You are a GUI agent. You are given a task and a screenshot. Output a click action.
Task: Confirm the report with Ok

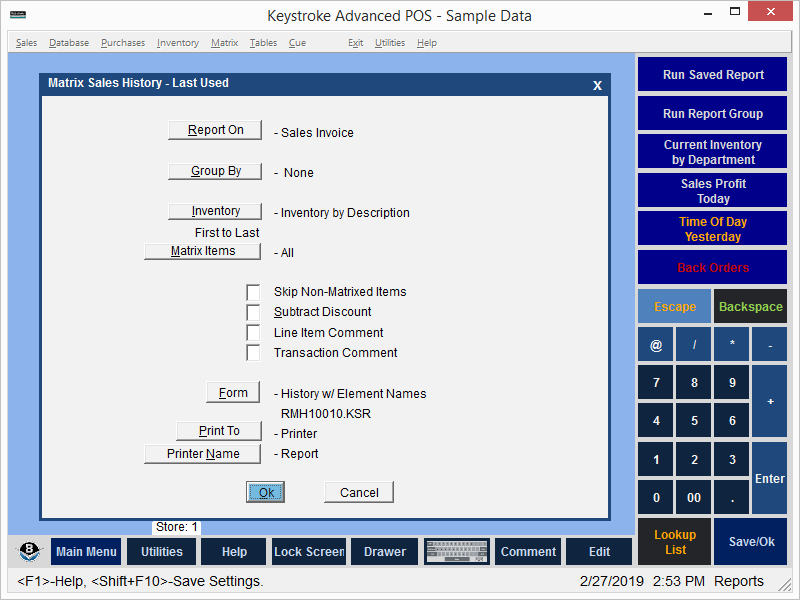coord(265,492)
